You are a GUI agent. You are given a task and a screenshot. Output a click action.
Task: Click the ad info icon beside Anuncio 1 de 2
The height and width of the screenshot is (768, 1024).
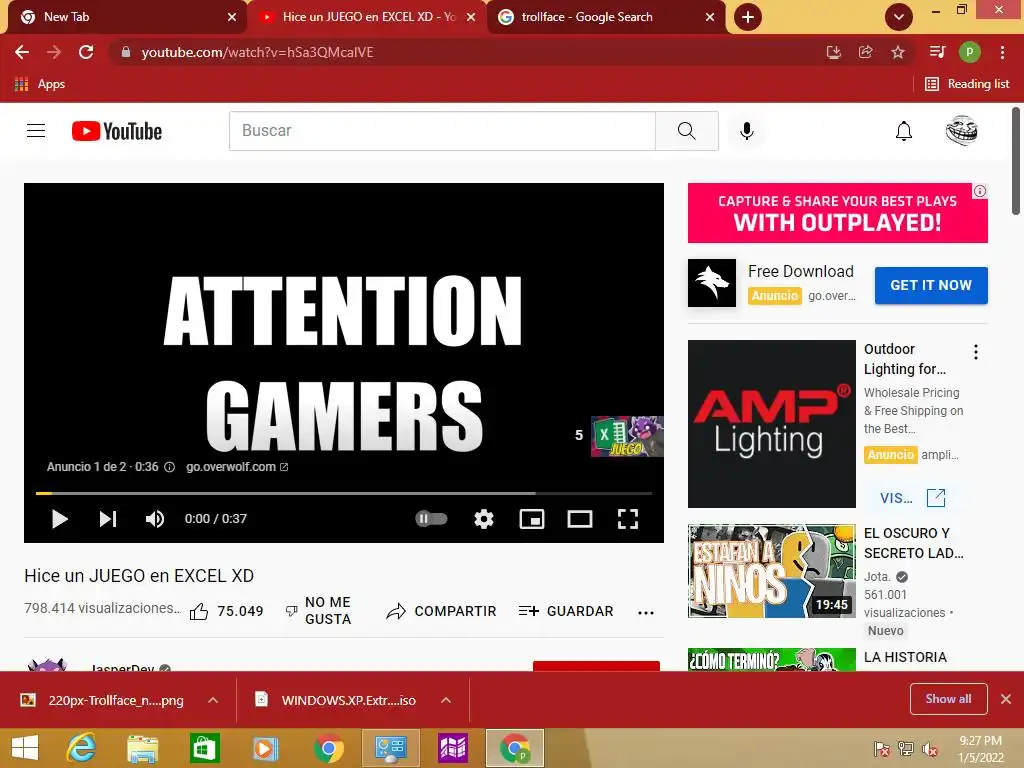point(170,467)
